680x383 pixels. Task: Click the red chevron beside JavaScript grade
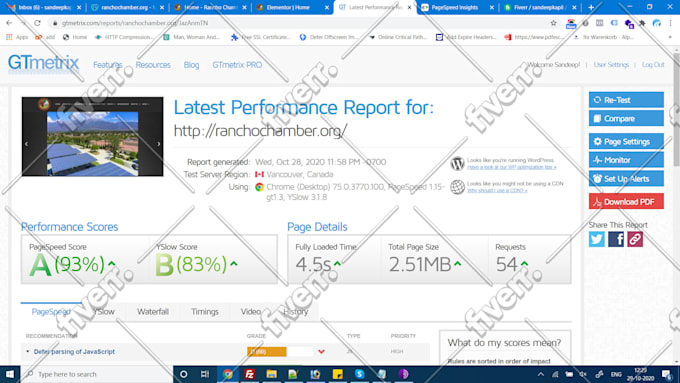point(321,352)
